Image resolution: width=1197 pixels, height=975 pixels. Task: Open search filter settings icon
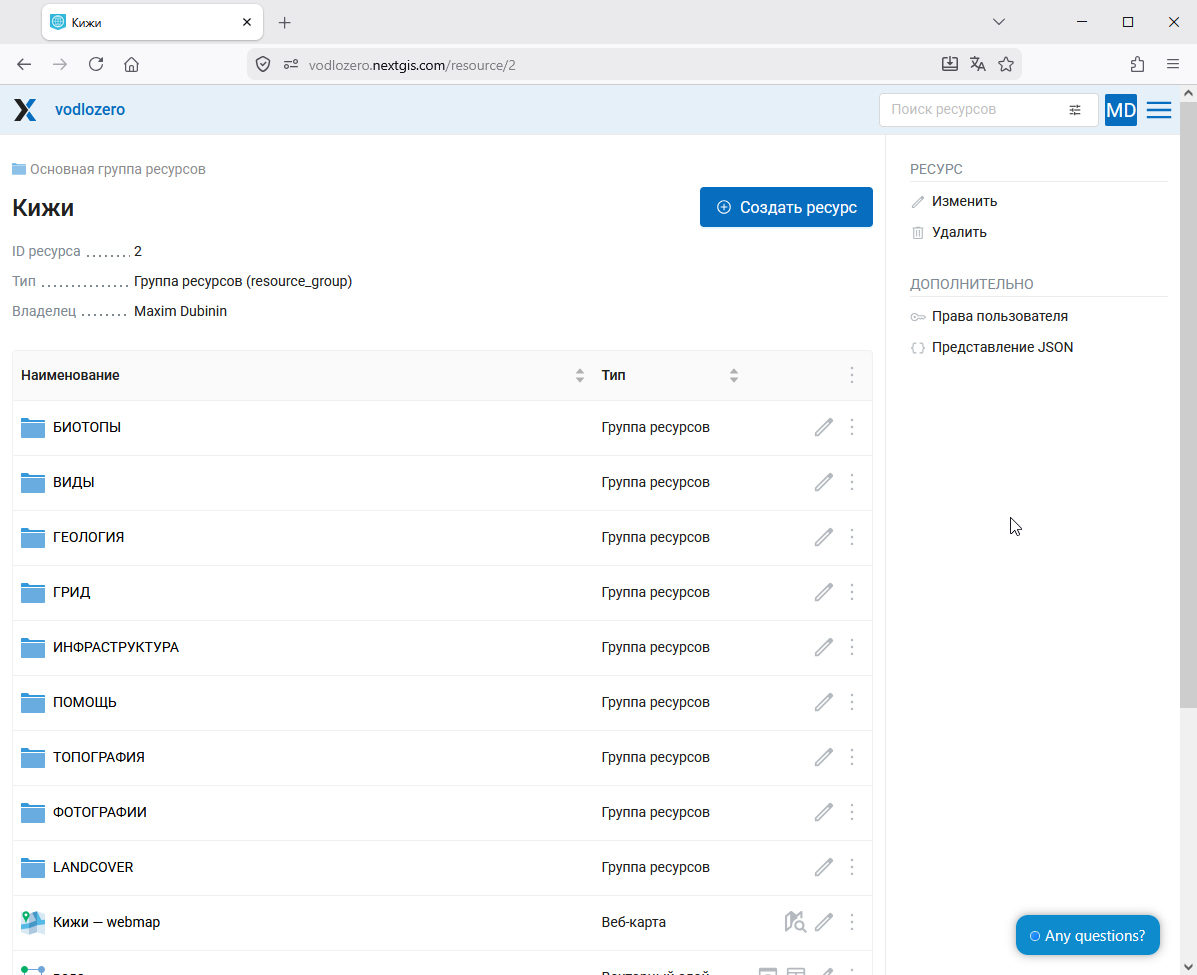click(1075, 110)
